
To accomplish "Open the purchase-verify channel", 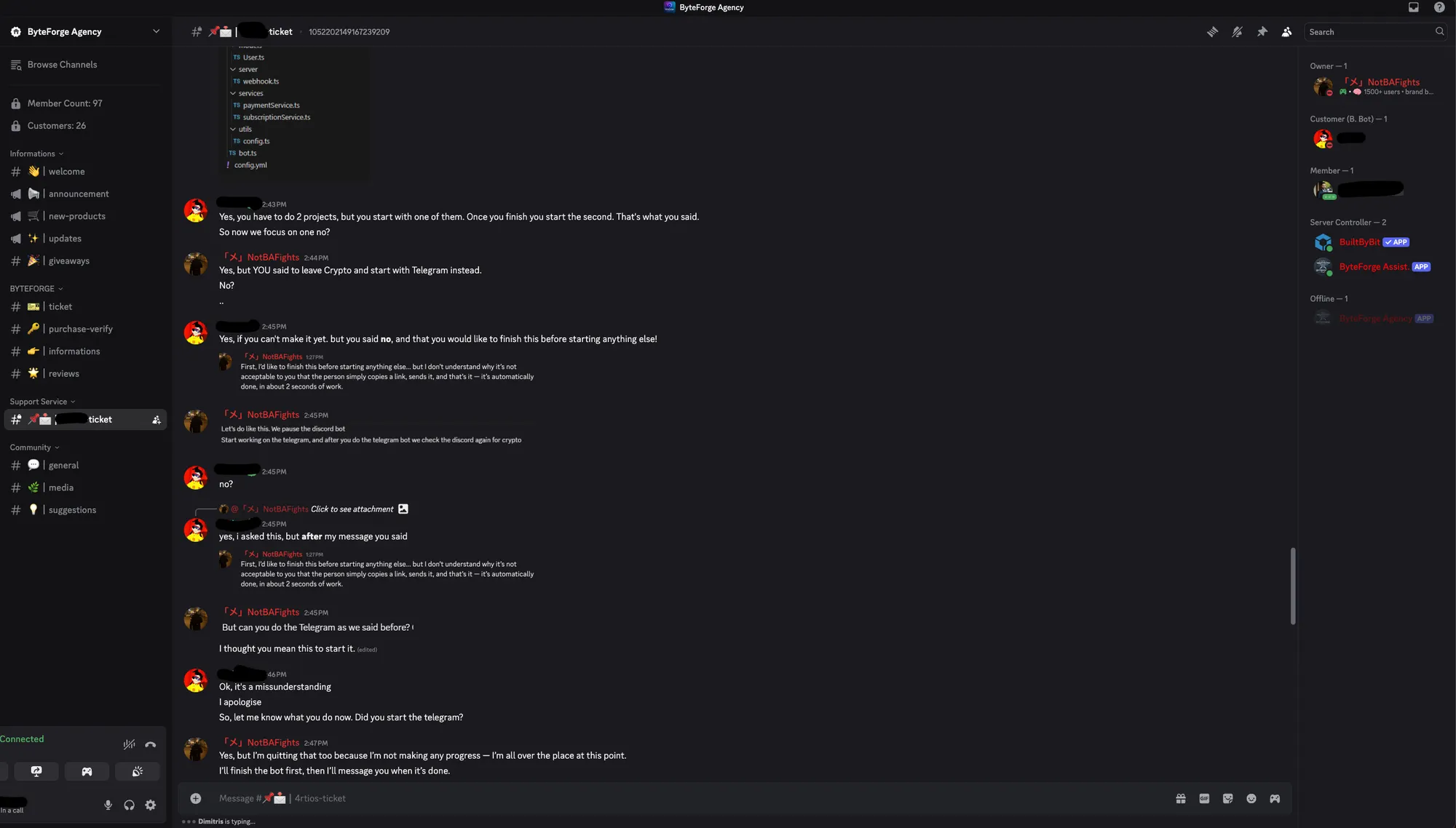I will click(x=80, y=329).
